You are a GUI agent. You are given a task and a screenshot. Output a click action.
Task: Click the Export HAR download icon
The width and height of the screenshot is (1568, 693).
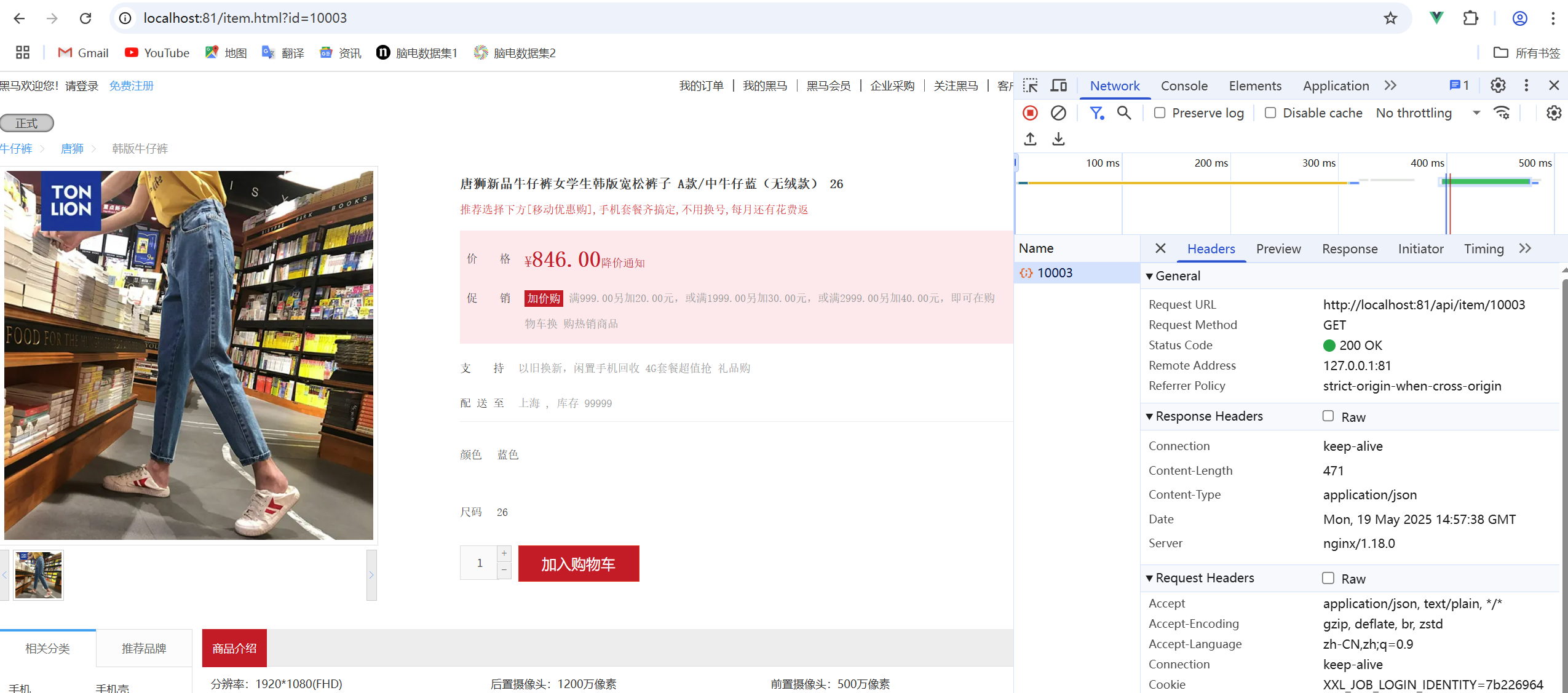[x=1058, y=139]
